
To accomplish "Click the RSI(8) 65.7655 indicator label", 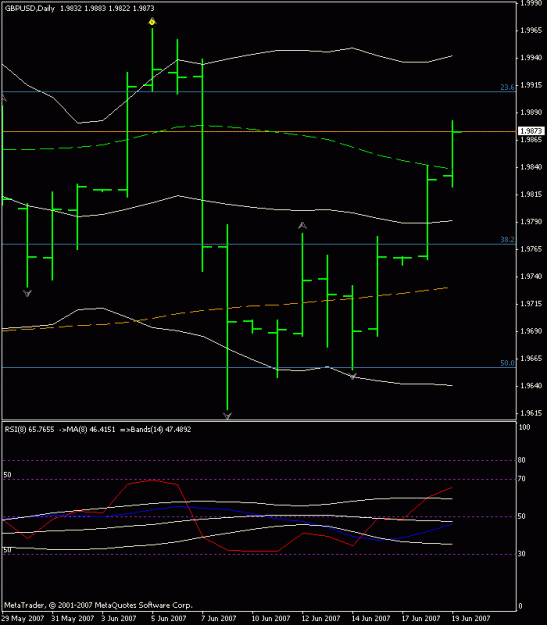I will (x=30, y=429).
